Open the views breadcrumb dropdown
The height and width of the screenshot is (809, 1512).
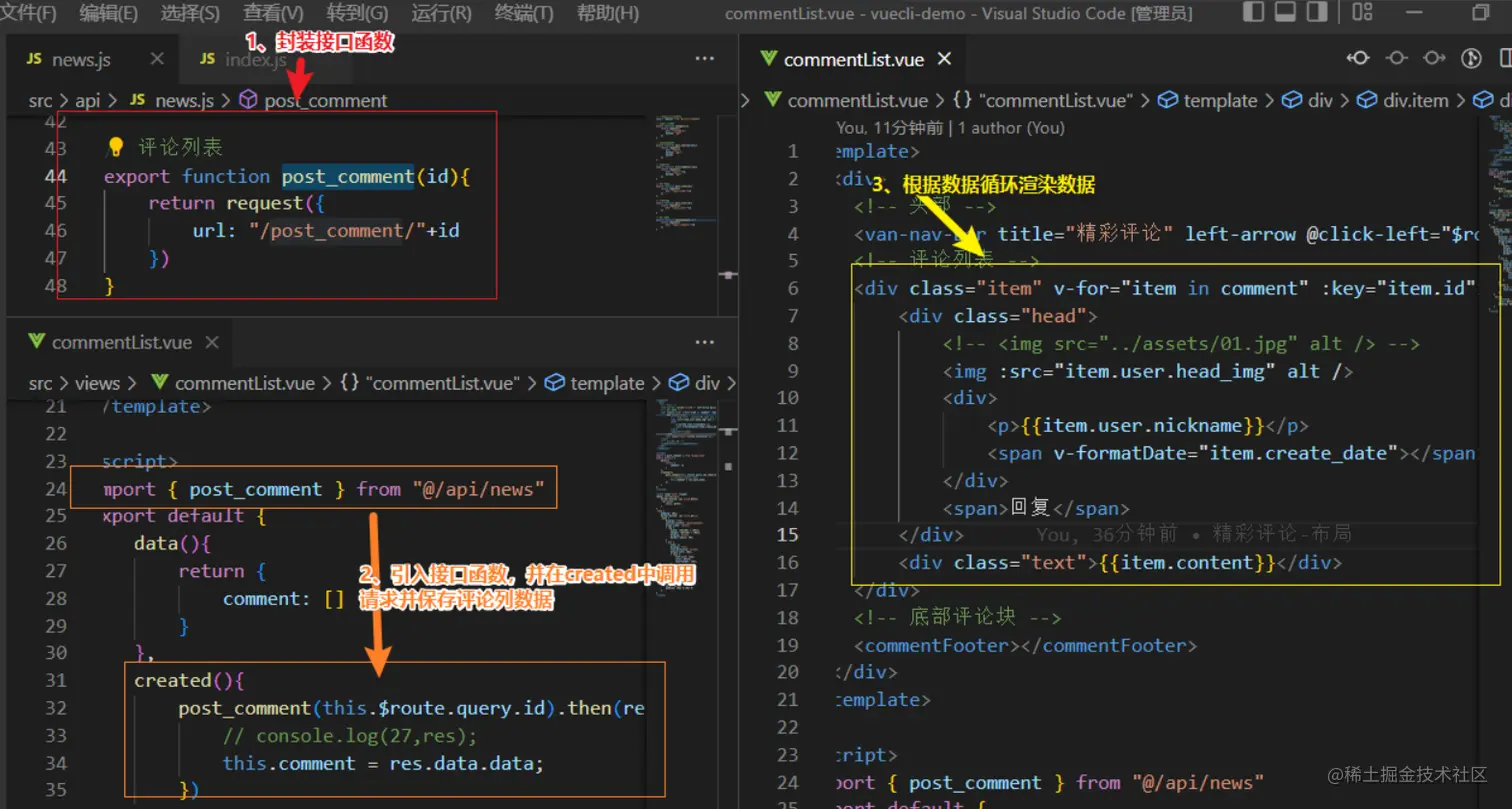(97, 383)
